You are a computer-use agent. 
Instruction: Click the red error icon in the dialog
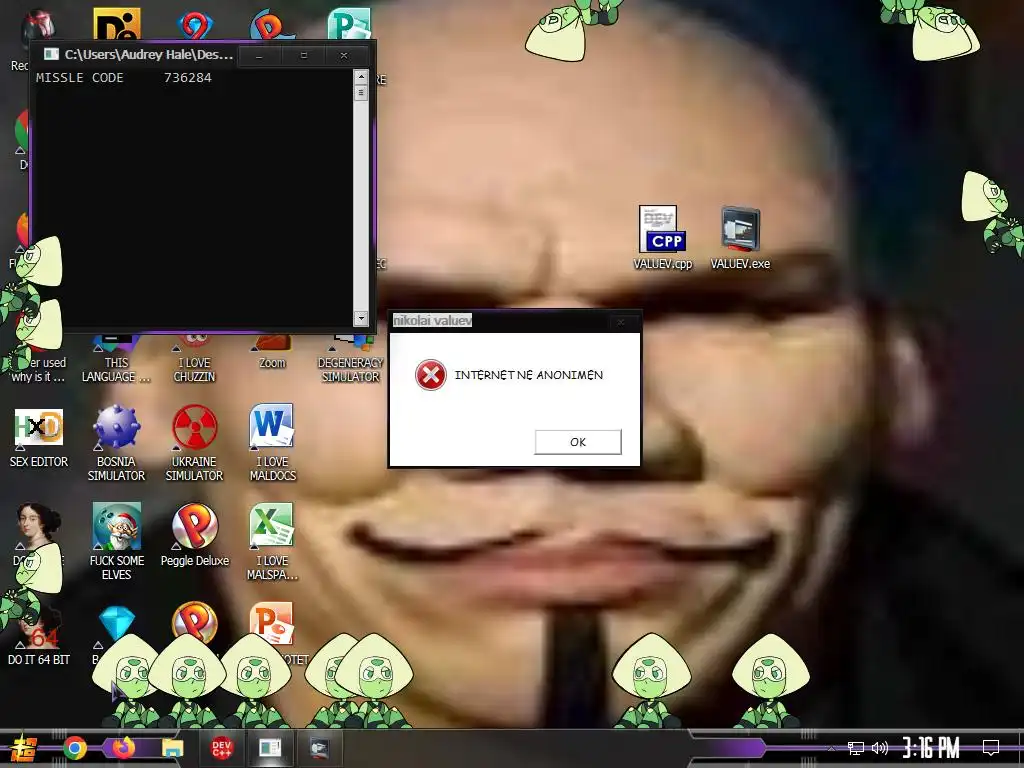pyautogui.click(x=430, y=375)
